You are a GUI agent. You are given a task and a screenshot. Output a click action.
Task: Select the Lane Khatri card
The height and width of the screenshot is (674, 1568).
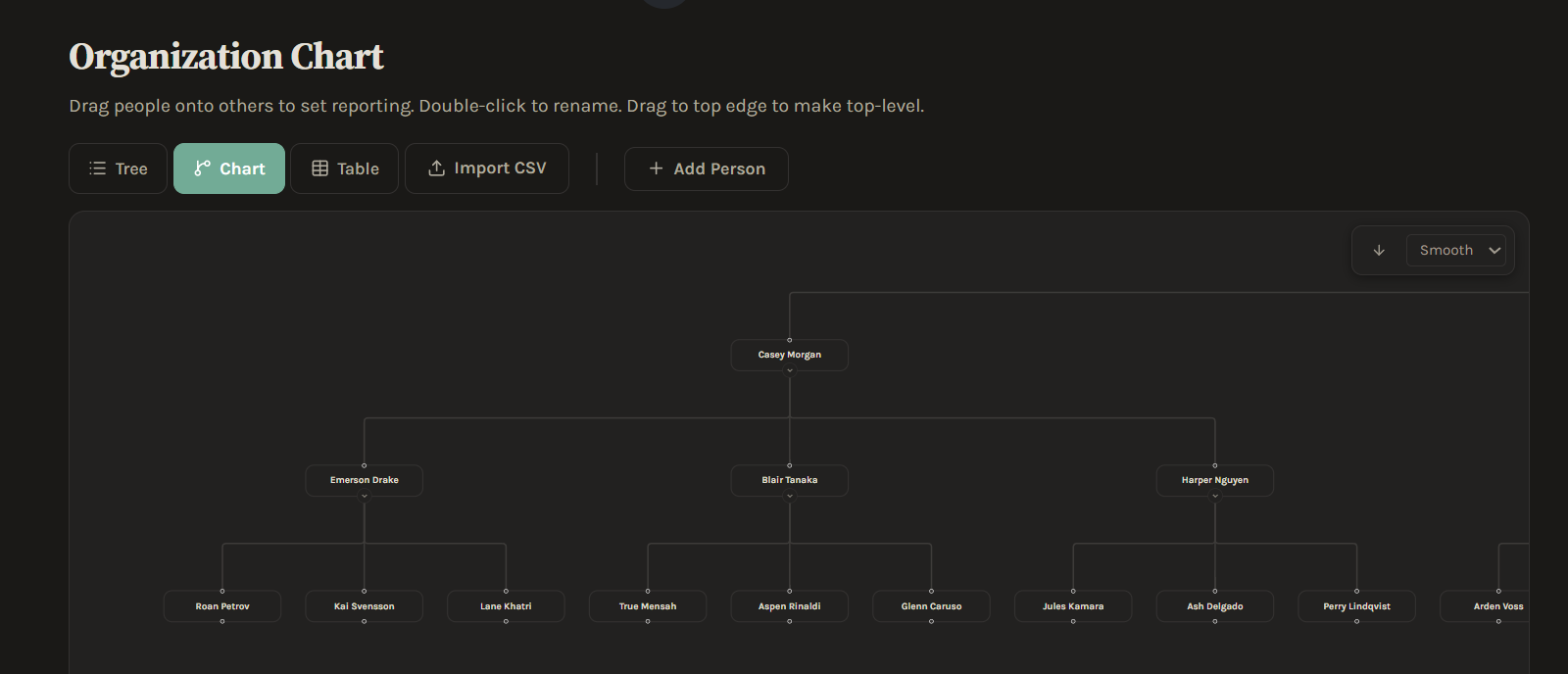point(506,606)
